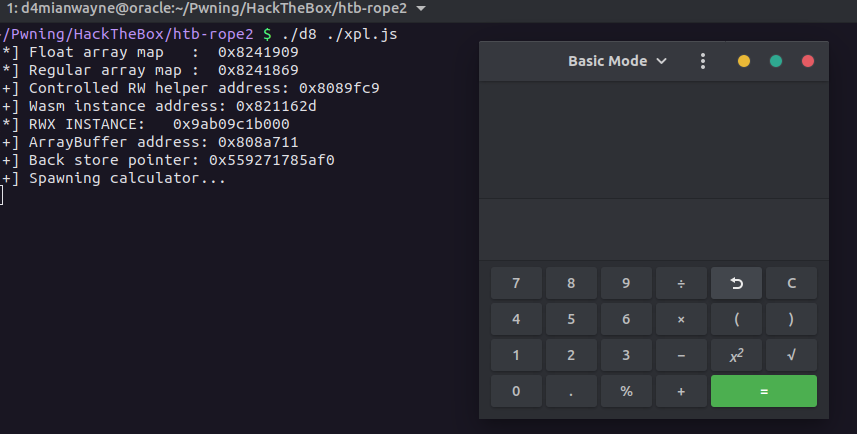The image size is (857, 434).
Task: Click the plus key
Action: 681,391
